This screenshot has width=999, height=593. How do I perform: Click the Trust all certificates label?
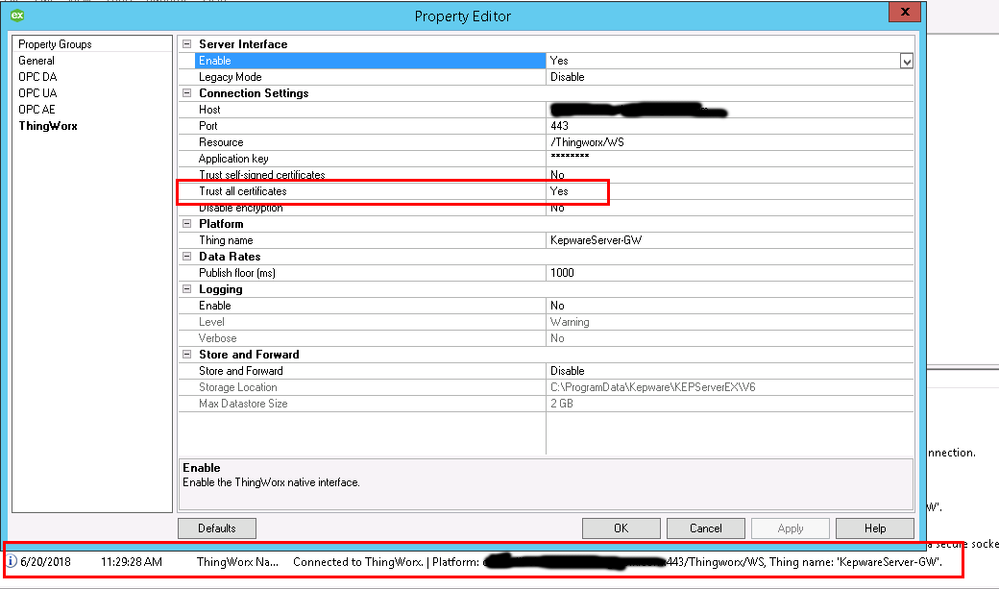tap(243, 191)
